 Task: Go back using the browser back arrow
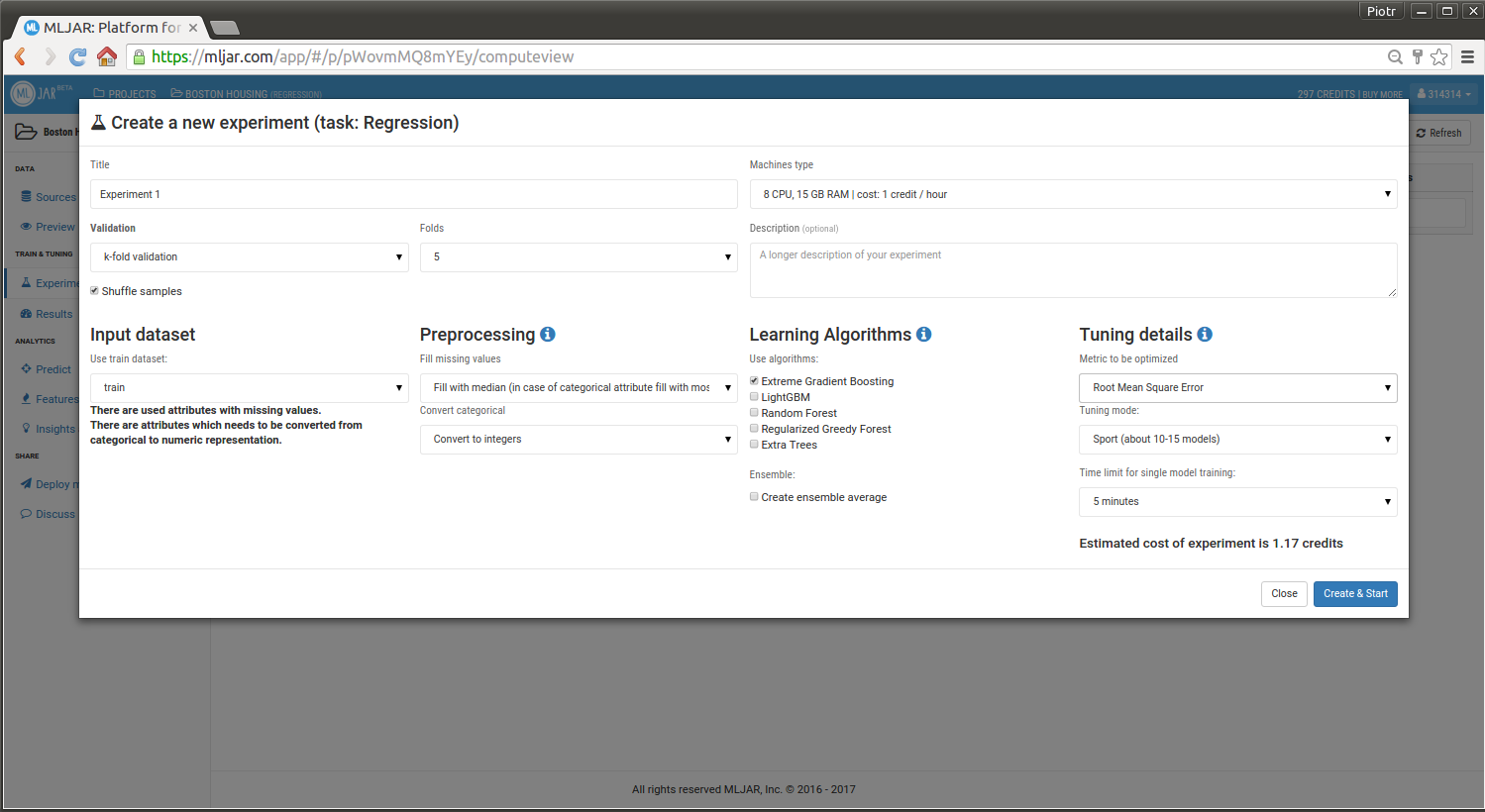click(x=20, y=56)
